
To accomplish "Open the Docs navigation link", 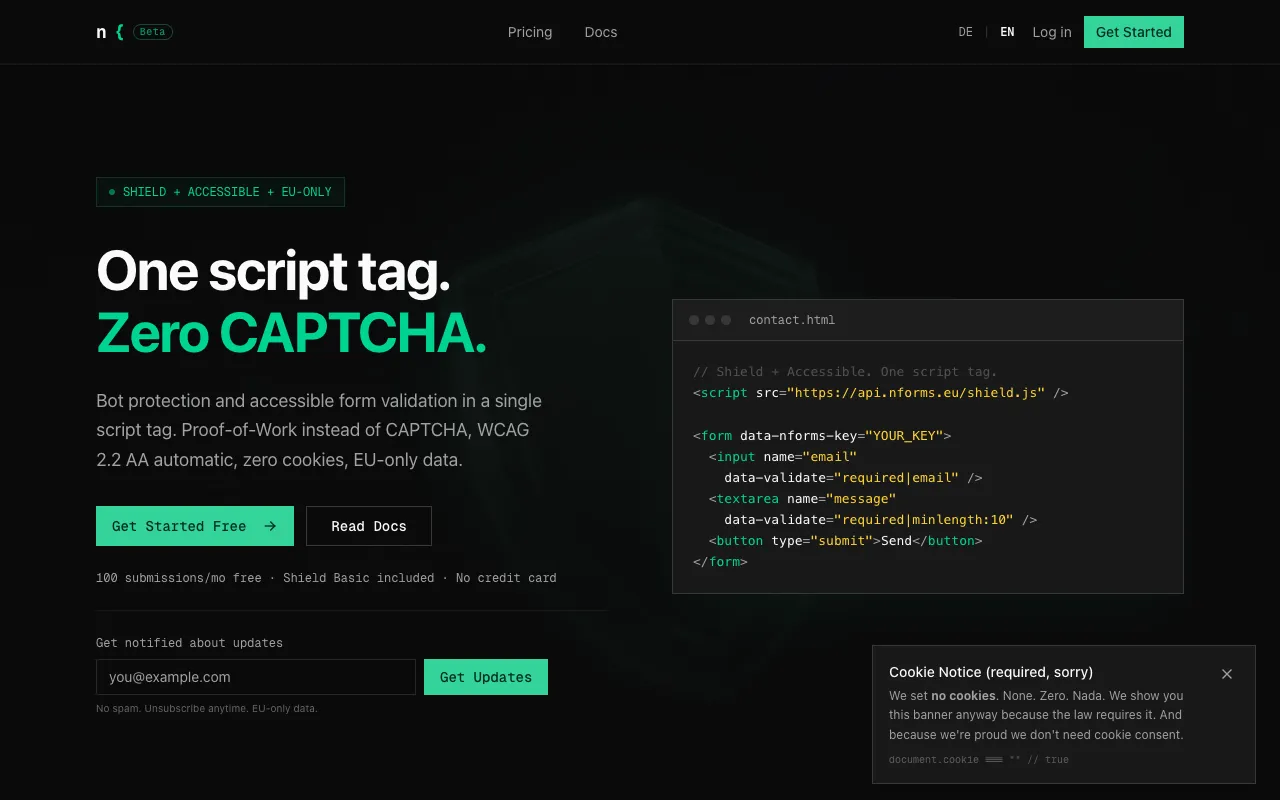I will 601,32.
